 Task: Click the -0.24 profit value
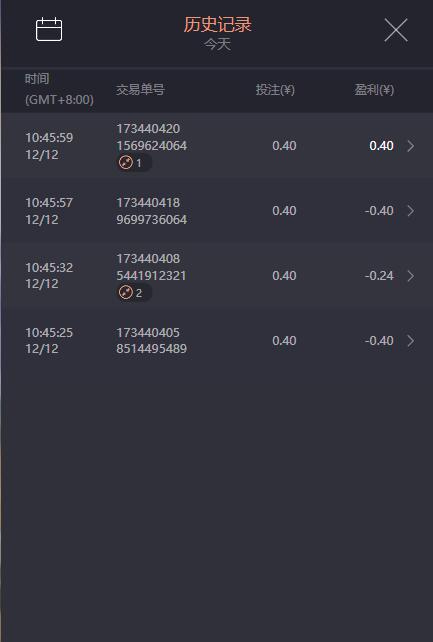[x=379, y=276]
